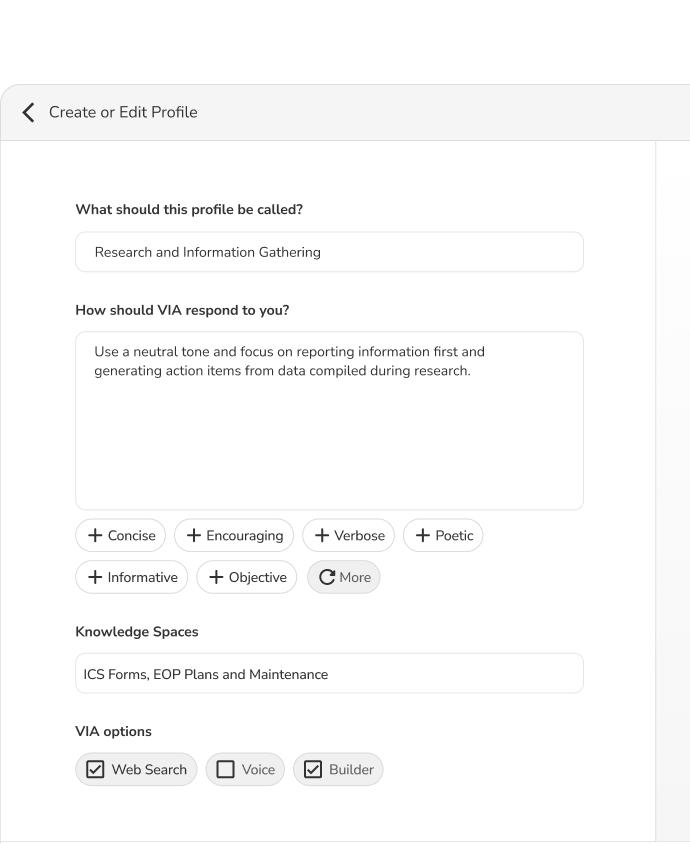Screen dimensions: 690x844
Task: Add the Objective tone tag
Action: pos(246,578)
